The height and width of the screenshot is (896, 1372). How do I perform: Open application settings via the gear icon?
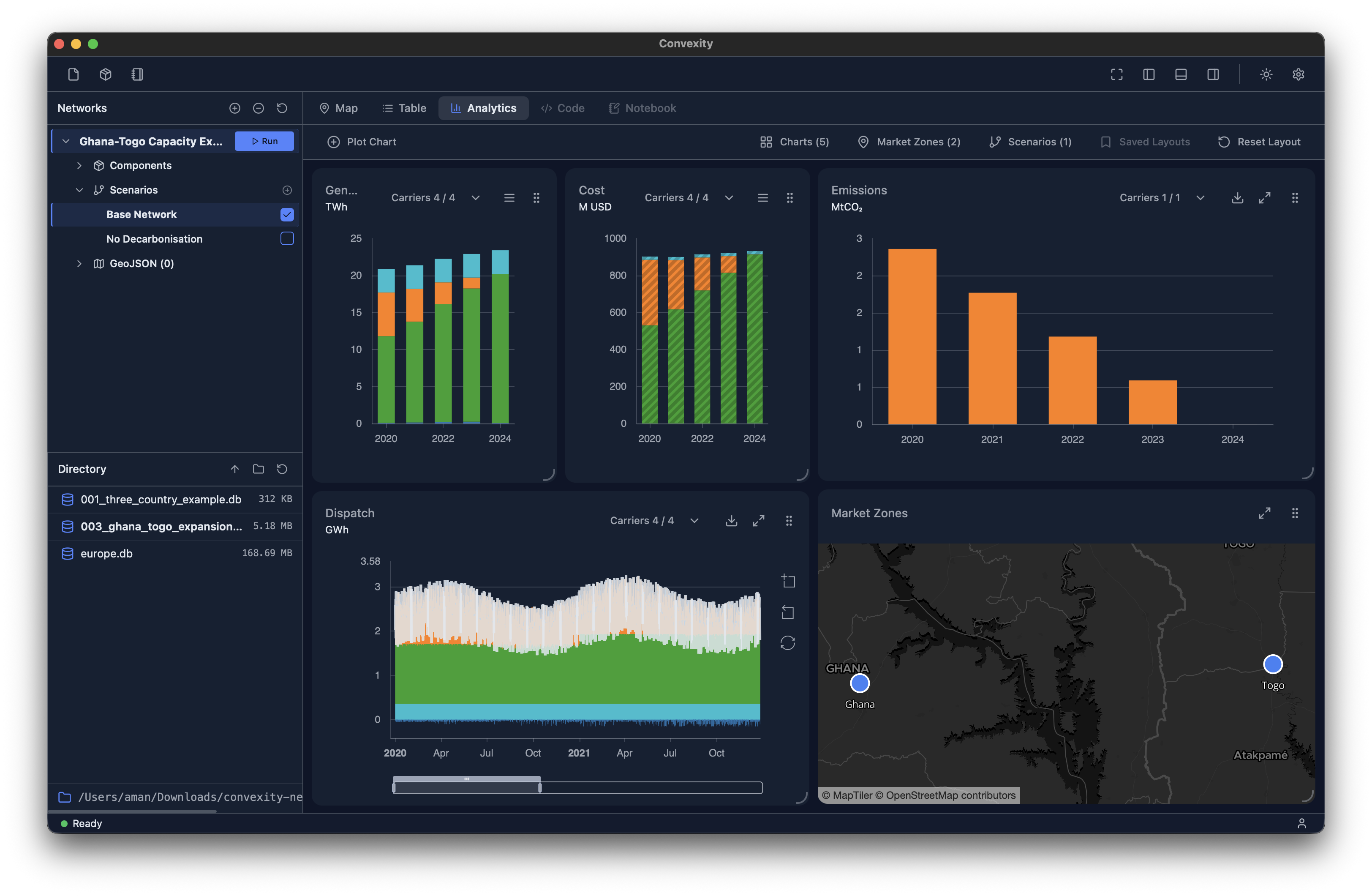point(1298,74)
